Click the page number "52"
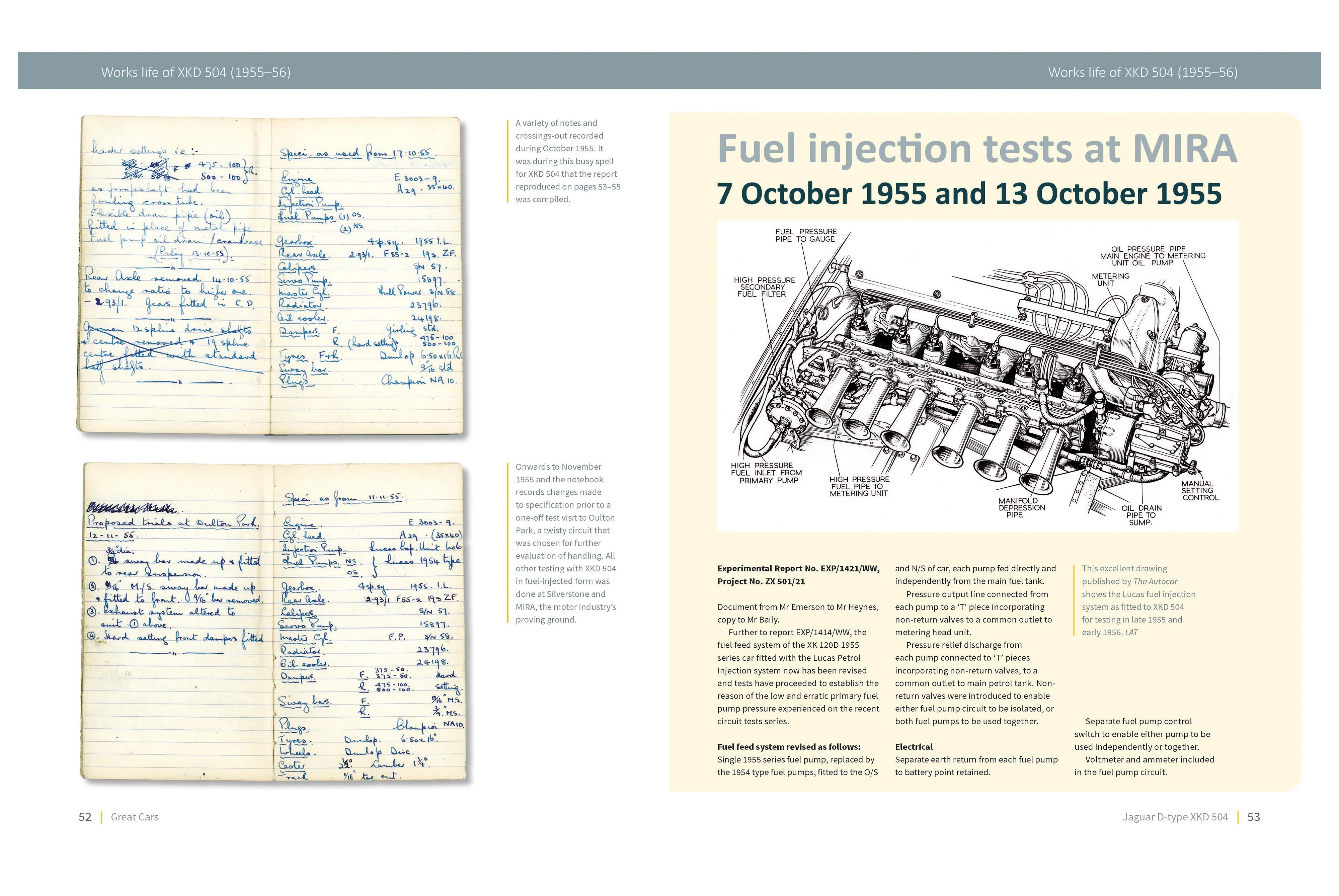 click(x=85, y=817)
